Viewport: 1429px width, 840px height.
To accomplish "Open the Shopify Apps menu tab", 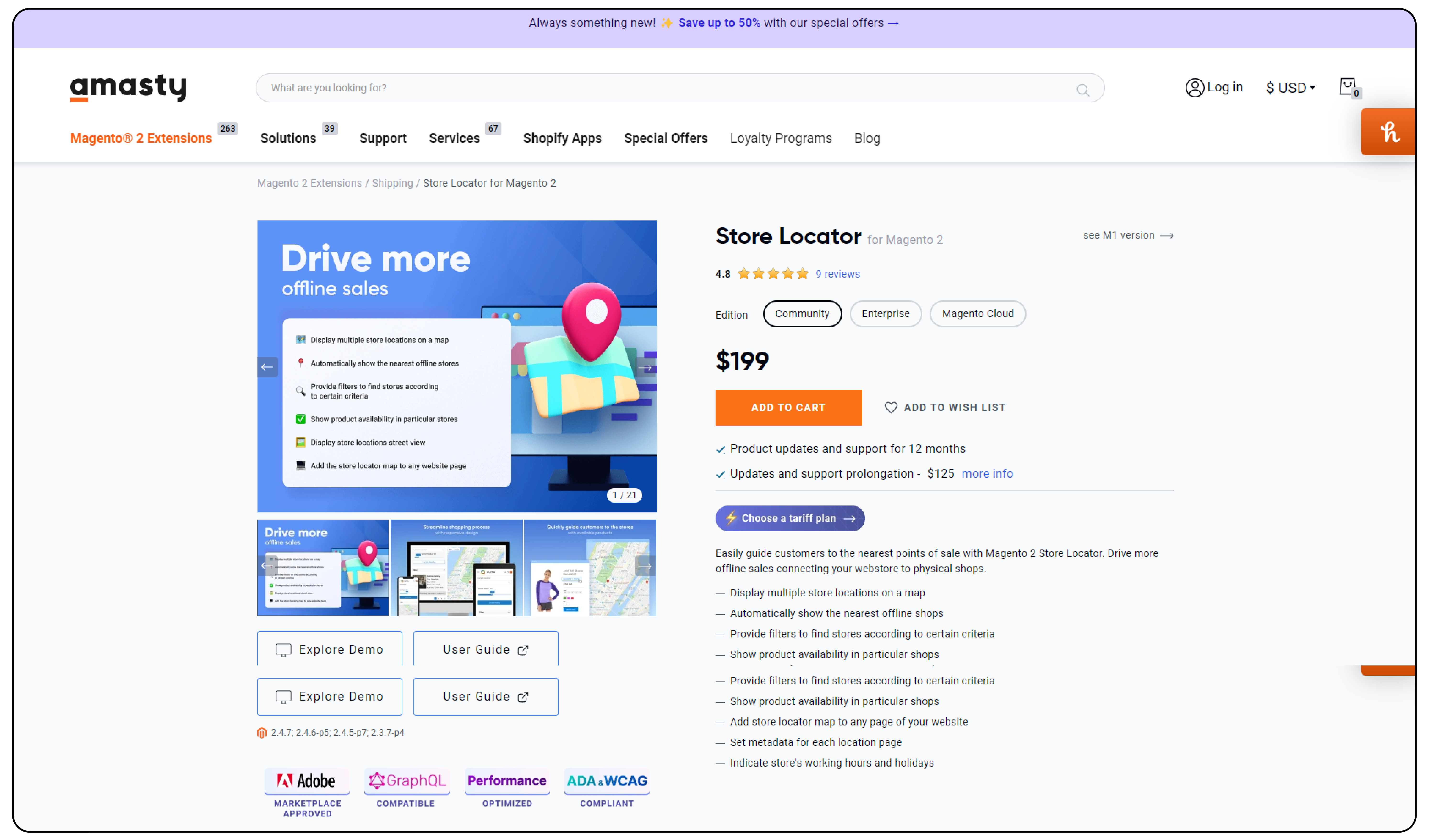I will click(562, 138).
